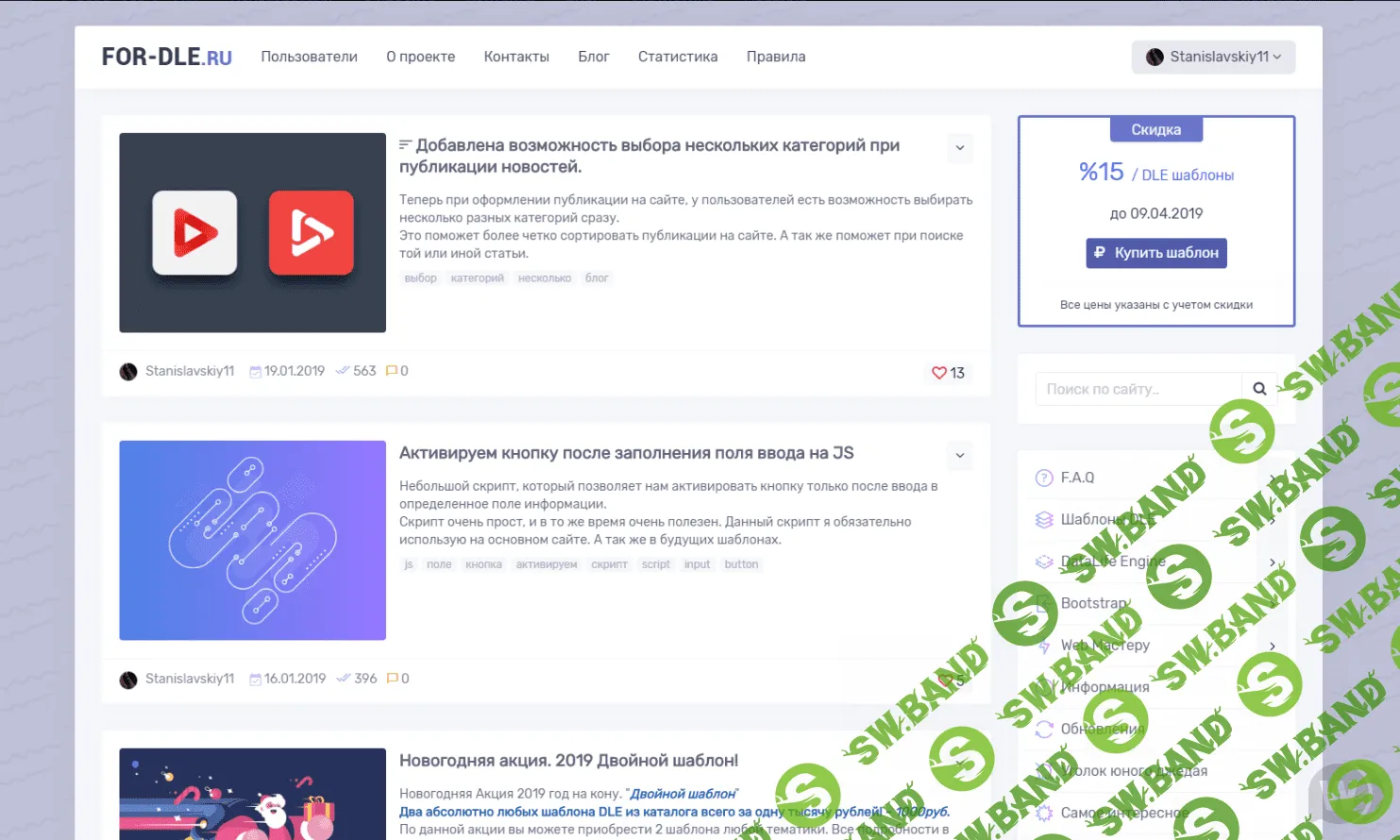Click the F.A.Q question-mark icon in sidebar
This screenshot has width=1400, height=840.
tap(1044, 478)
